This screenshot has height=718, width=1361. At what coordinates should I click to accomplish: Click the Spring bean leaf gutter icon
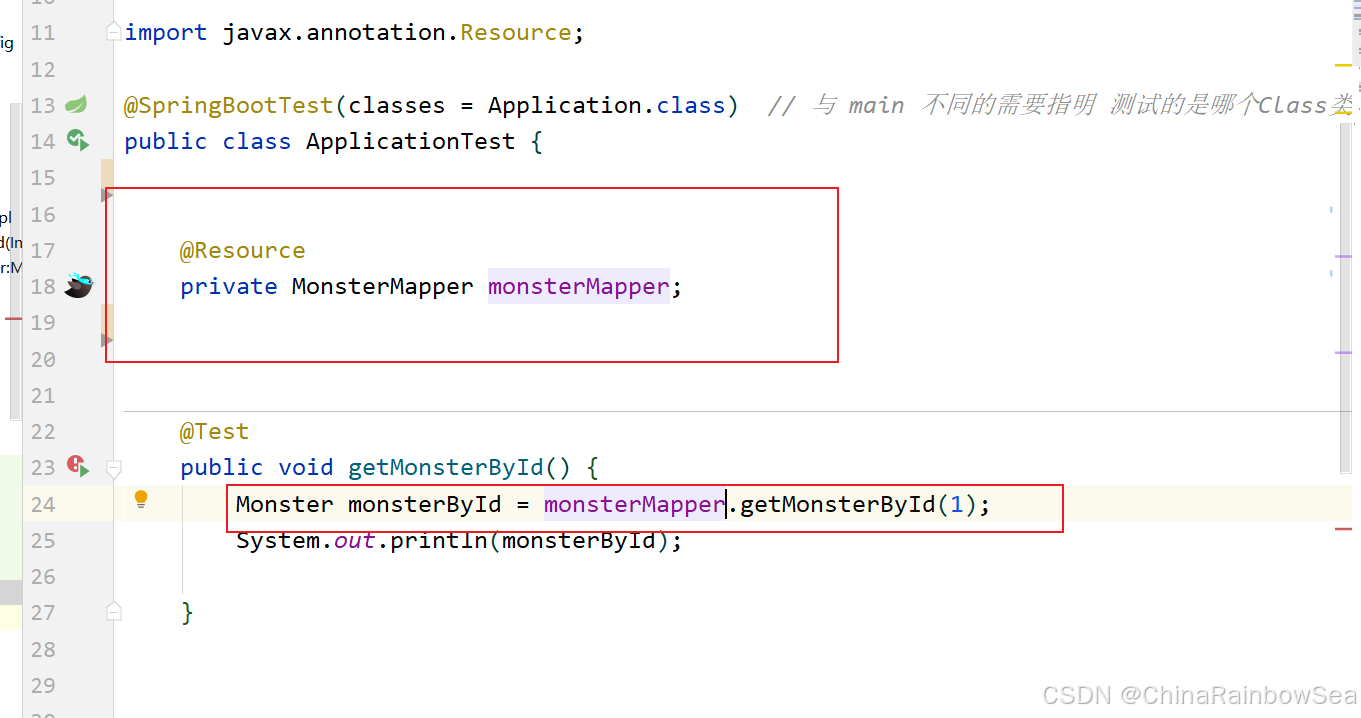click(76, 104)
